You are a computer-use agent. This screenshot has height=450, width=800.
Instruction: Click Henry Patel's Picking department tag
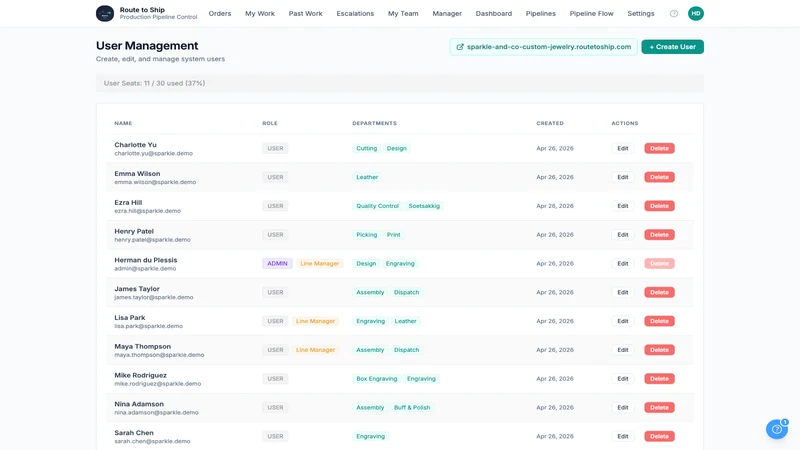pyautogui.click(x=366, y=235)
